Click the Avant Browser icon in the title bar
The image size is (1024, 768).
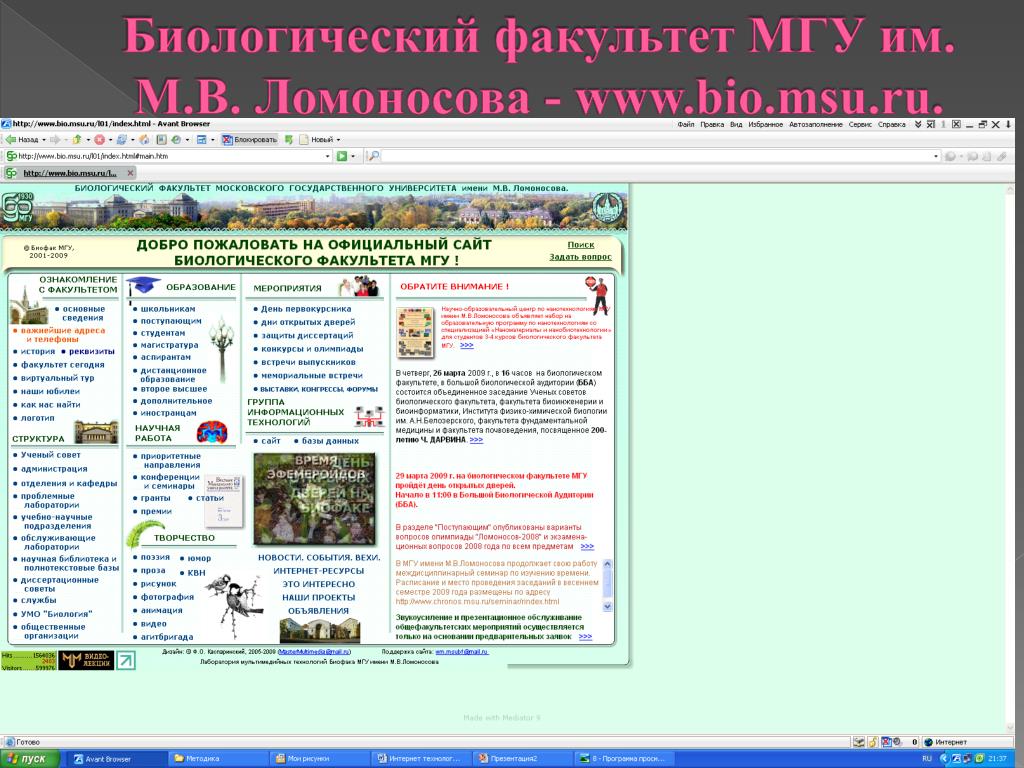[6, 124]
